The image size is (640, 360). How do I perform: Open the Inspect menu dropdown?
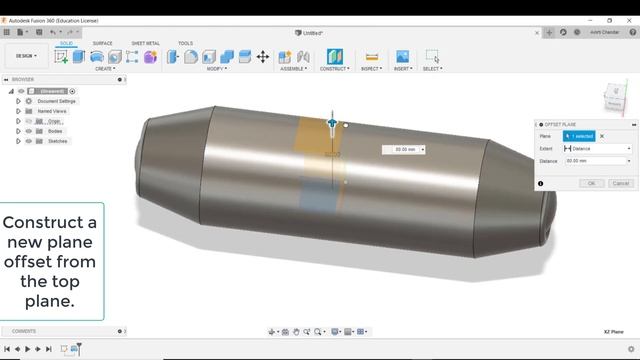pyautogui.click(x=371, y=69)
